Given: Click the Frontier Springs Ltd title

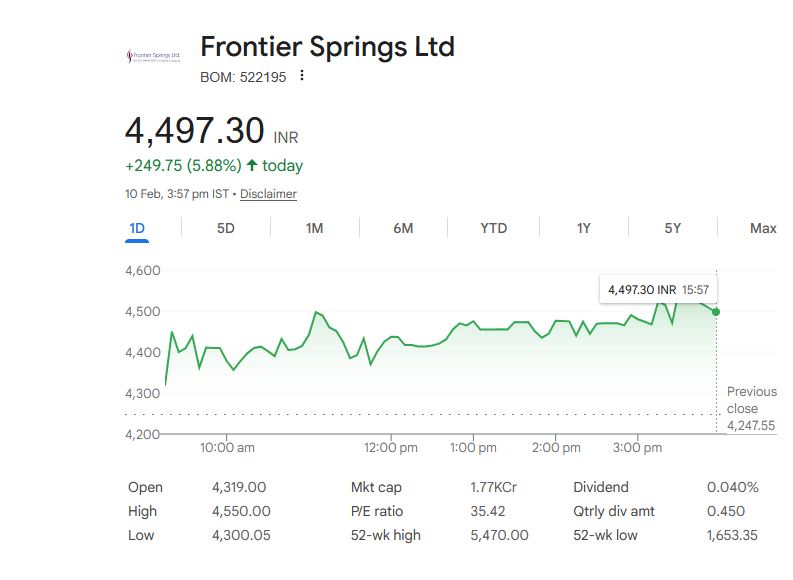Looking at the screenshot, I should (327, 46).
